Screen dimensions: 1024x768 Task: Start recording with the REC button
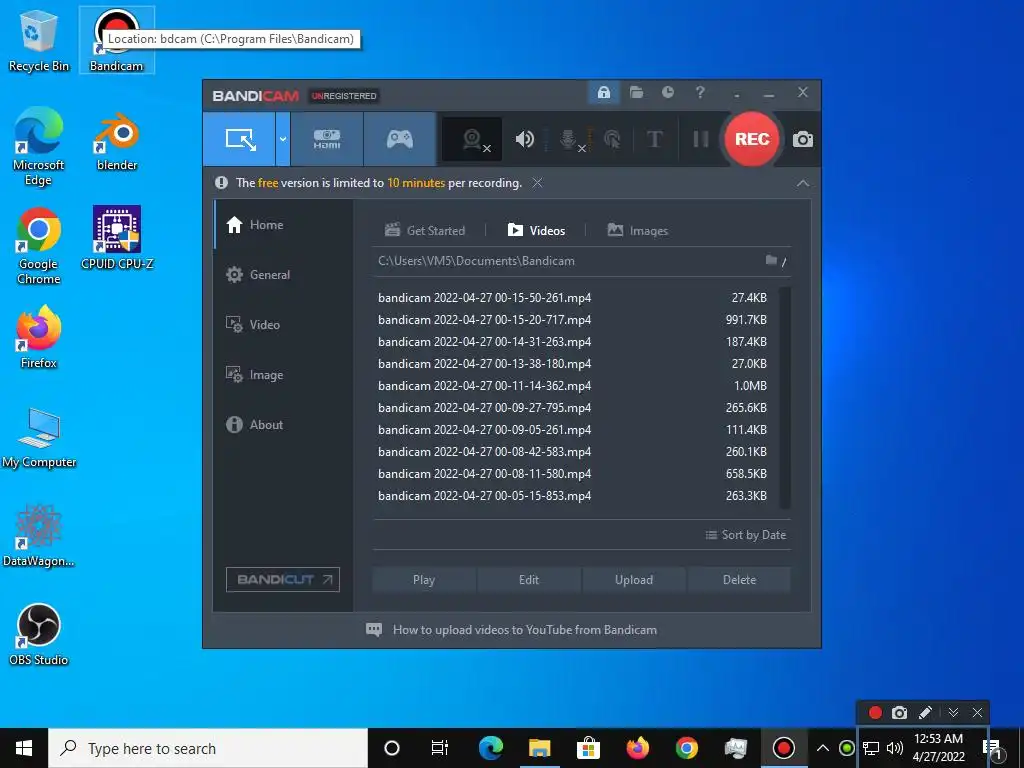click(752, 139)
